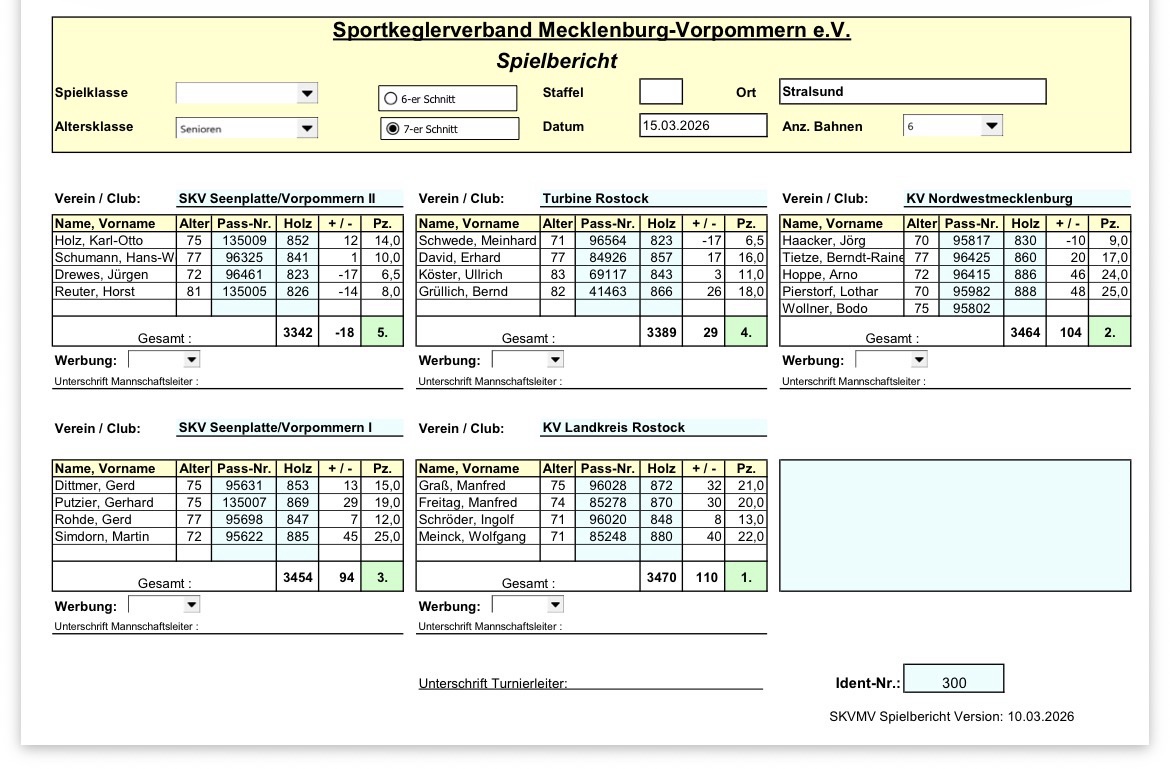Click the large empty light blue box
The image size is (1170, 769).
click(x=954, y=525)
